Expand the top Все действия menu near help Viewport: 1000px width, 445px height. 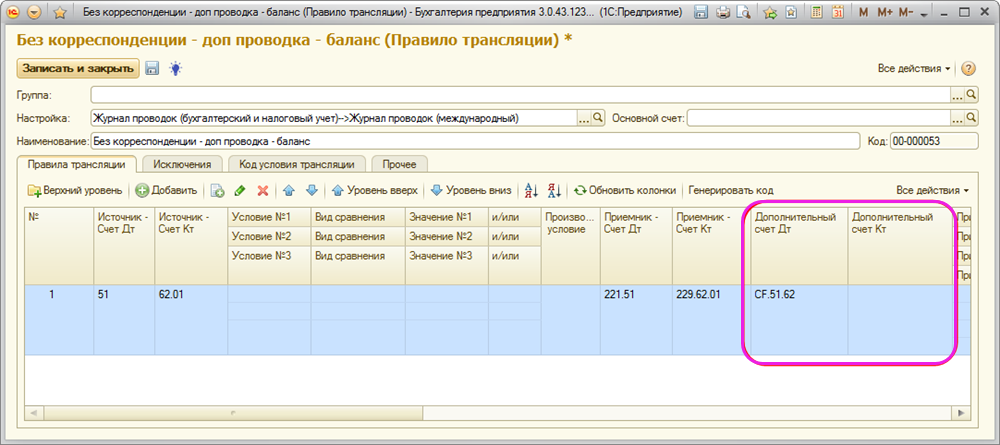point(914,69)
